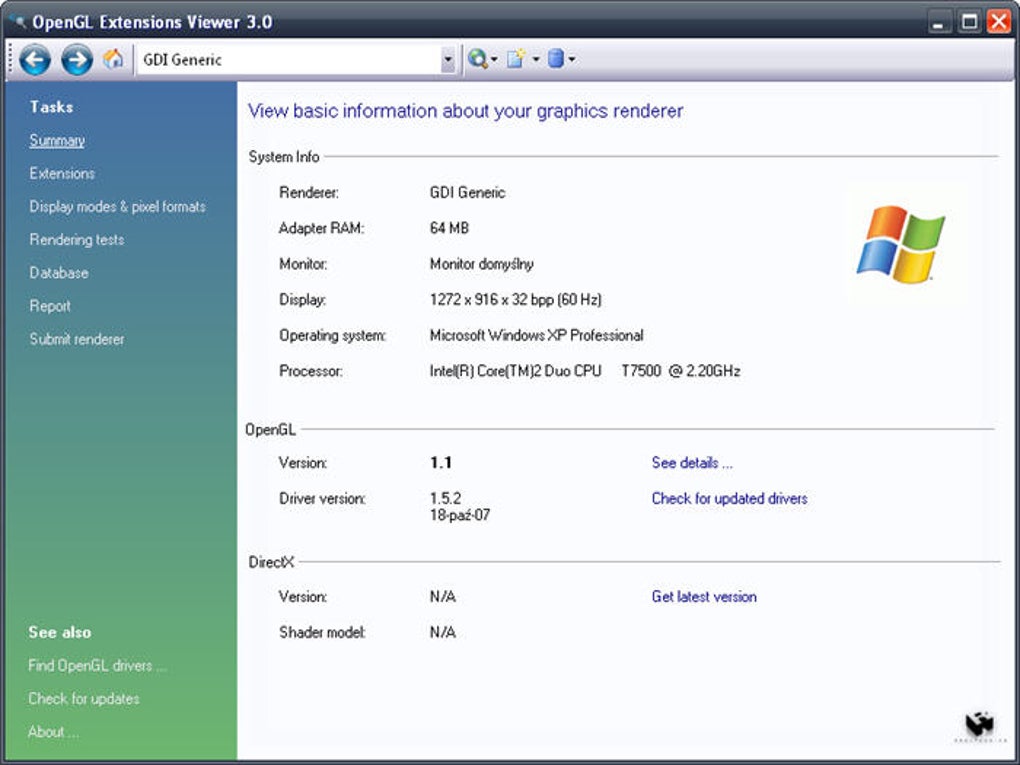Select the 64 MB Adapter RAM value
Image resolution: width=1020 pixels, height=765 pixels.
(449, 228)
